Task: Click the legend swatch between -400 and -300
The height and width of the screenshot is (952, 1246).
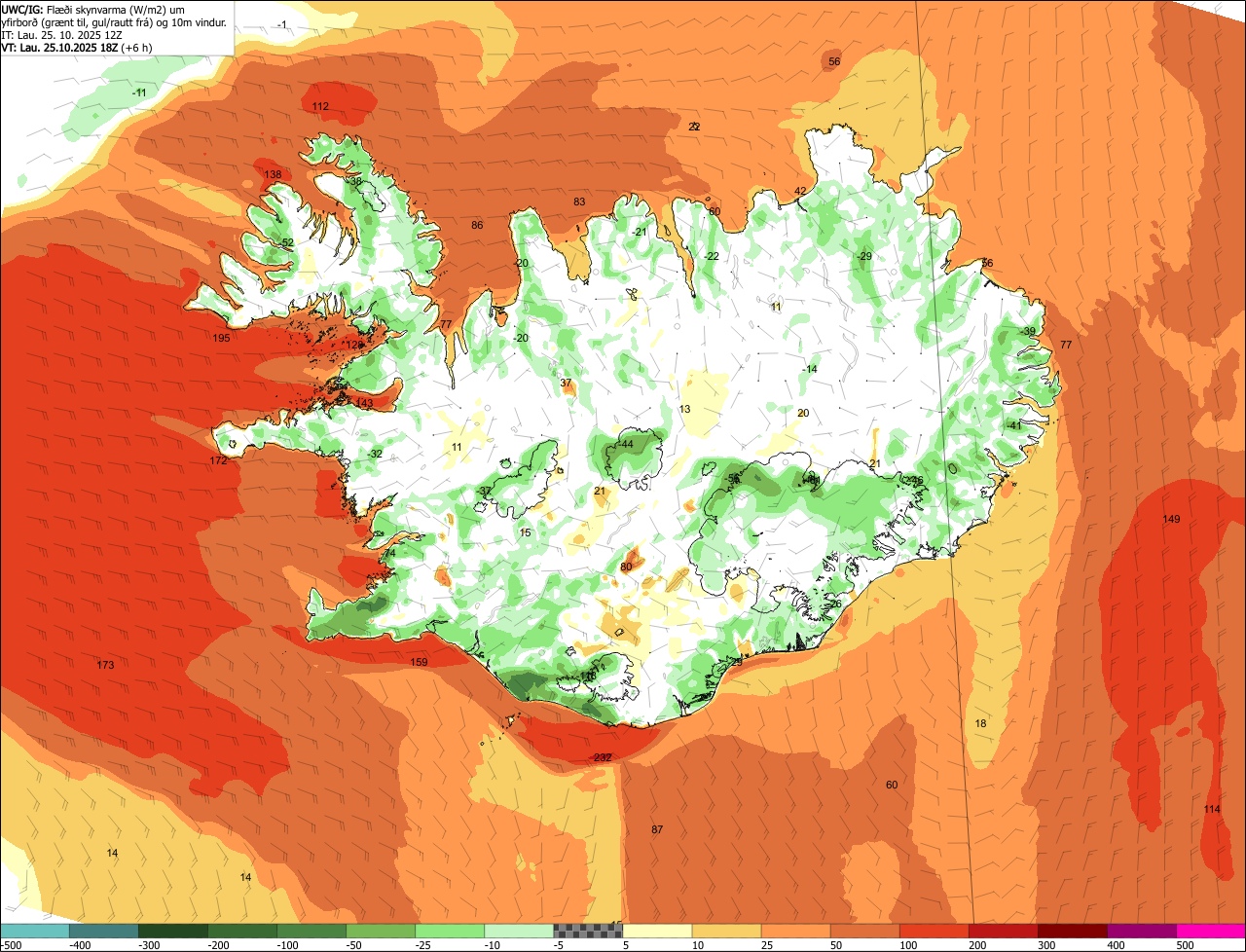Action: pyautogui.click(x=104, y=932)
